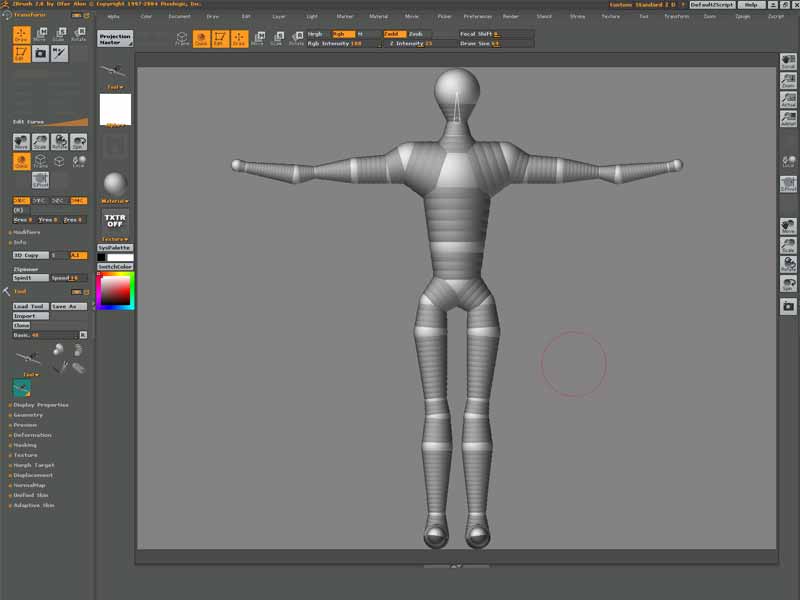The width and height of the screenshot is (800, 600).
Task: Pick a color from the color picker square
Action: tap(115, 289)
